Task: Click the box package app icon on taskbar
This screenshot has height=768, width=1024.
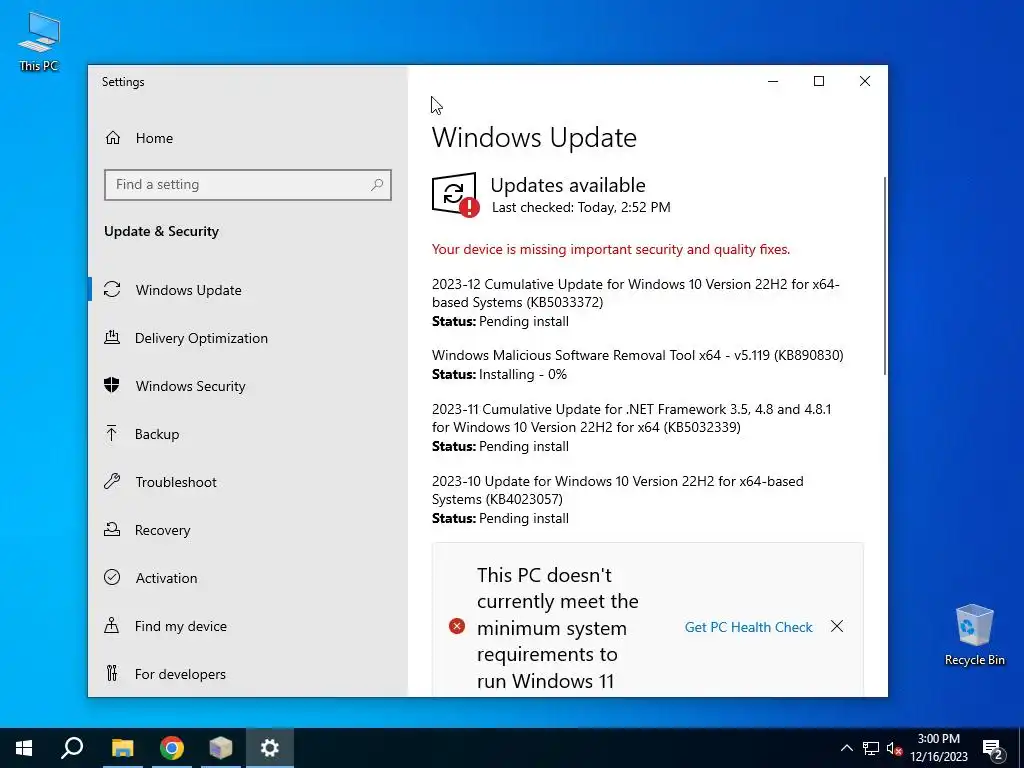Action: pos(221,748)
